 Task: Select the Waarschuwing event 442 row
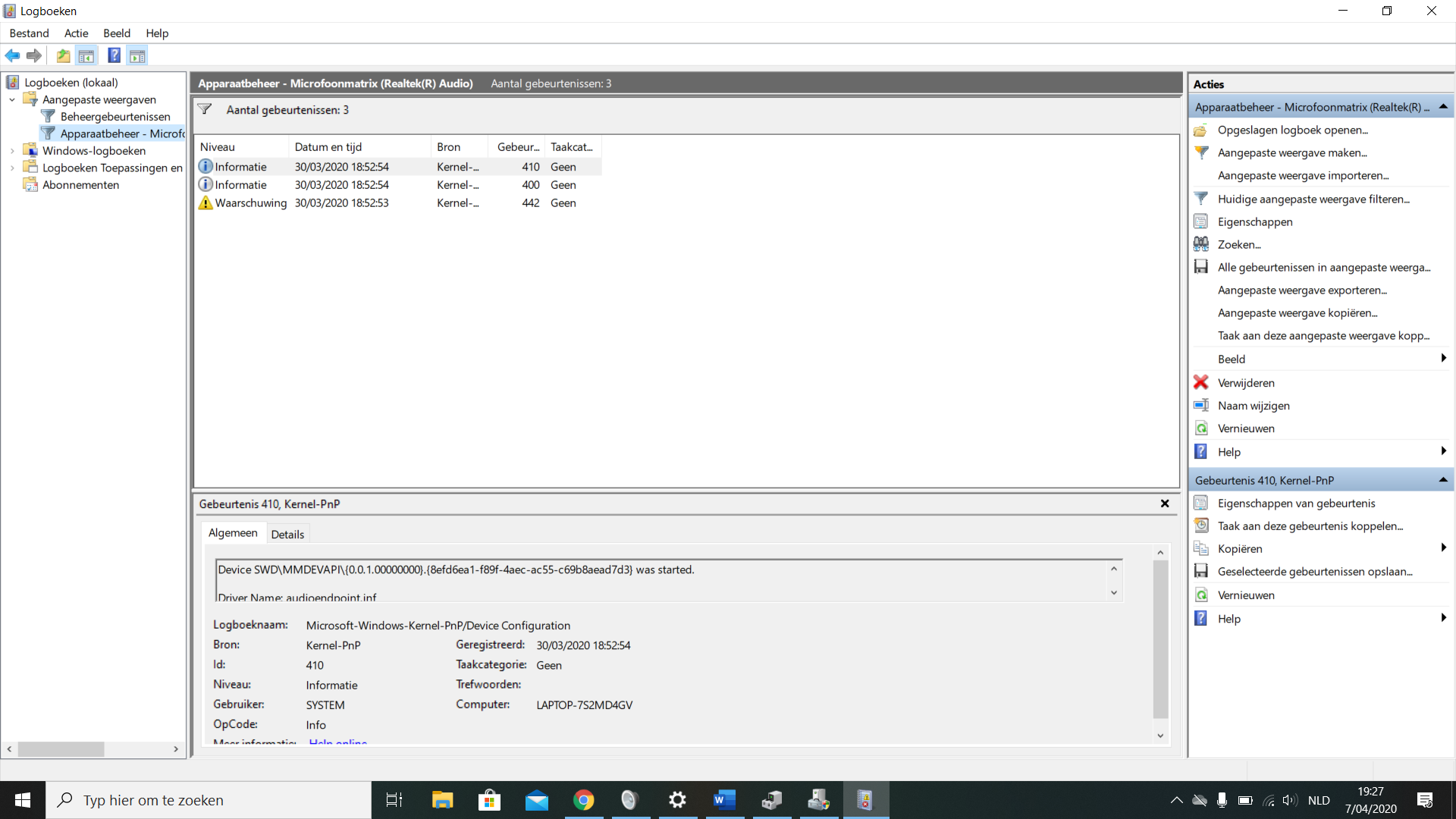pos(399,203)
